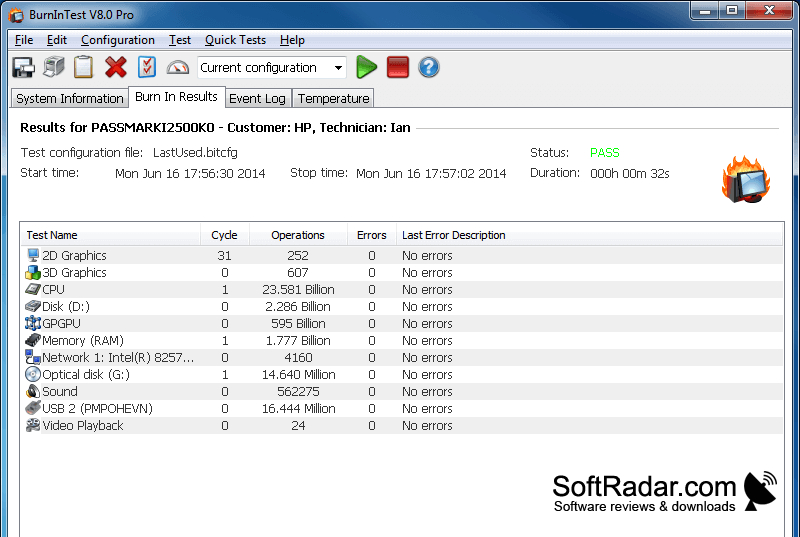Switch to the Temperature tab

pos(333,98)
